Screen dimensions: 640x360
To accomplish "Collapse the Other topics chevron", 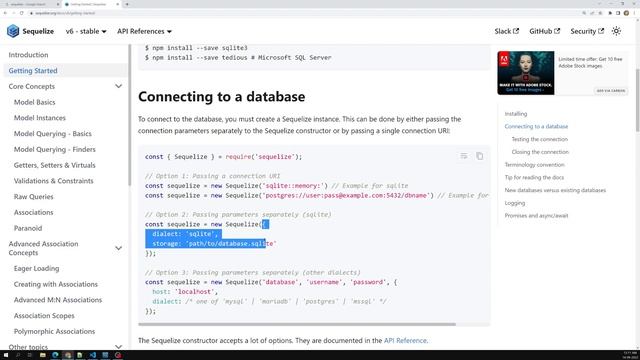I will point(118,347).
